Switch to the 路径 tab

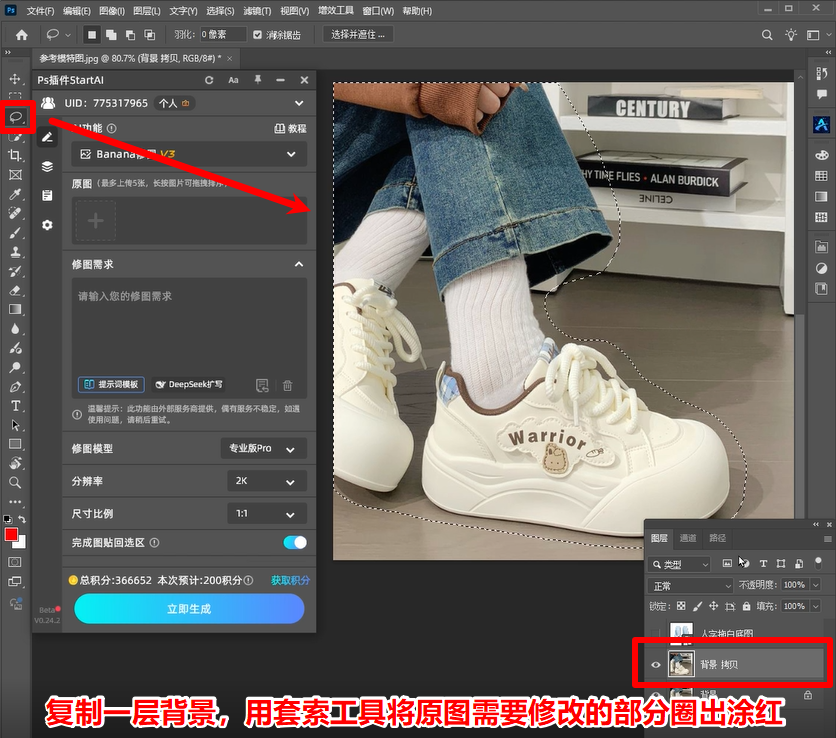click(718, 538)
